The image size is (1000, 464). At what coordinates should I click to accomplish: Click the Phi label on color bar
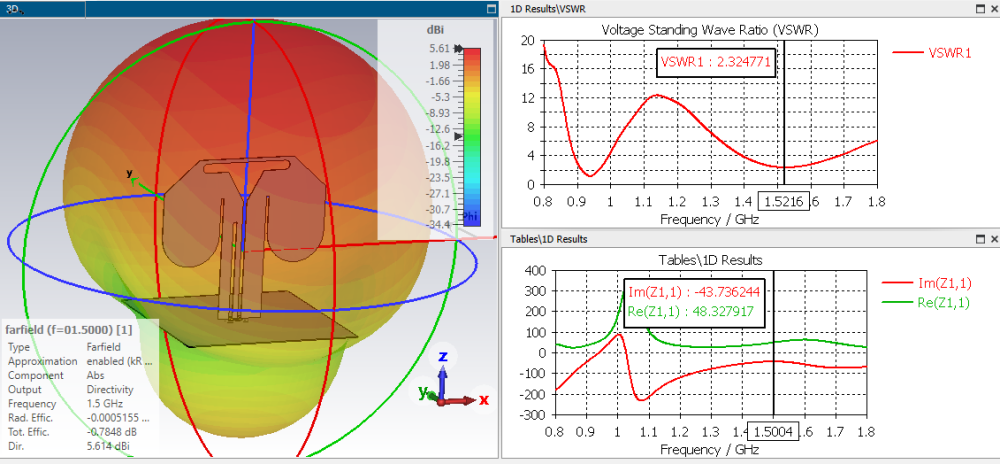click(x=471, y=217)
